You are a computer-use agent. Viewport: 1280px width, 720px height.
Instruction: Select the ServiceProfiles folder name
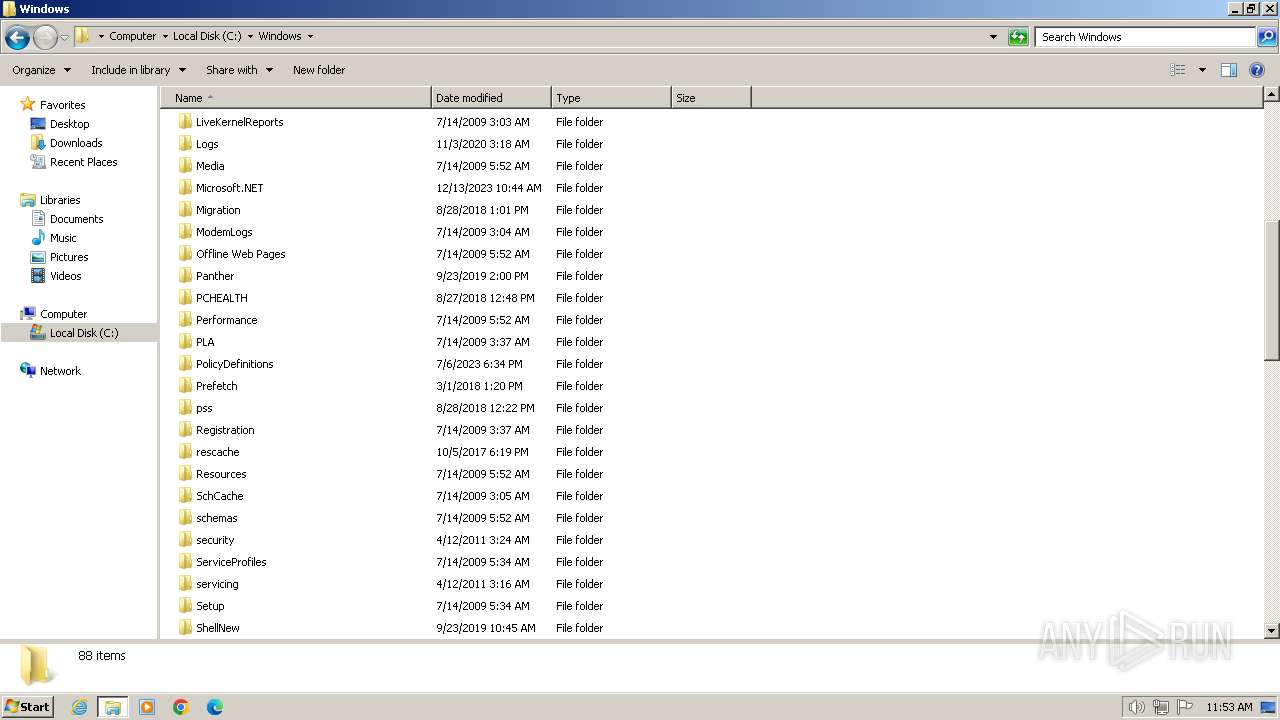point(231,562)
